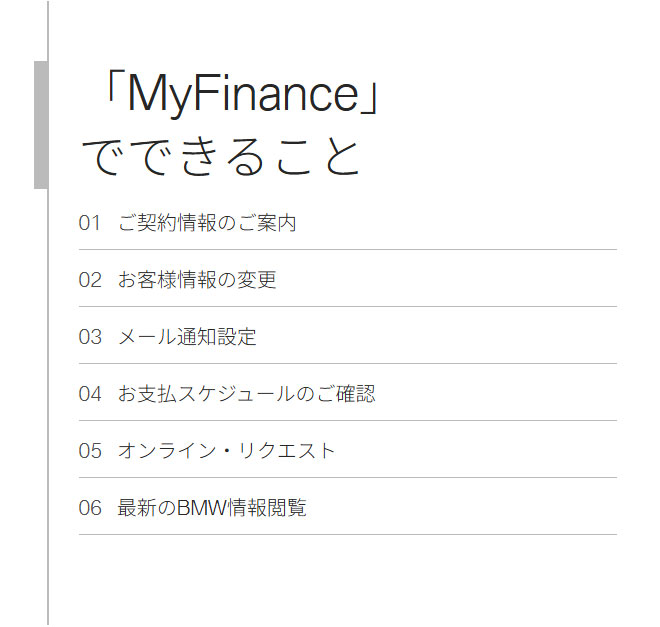Viewport: 660px width, 627px height.
Task: Tap the 06 list number
Action: point(90,508)
